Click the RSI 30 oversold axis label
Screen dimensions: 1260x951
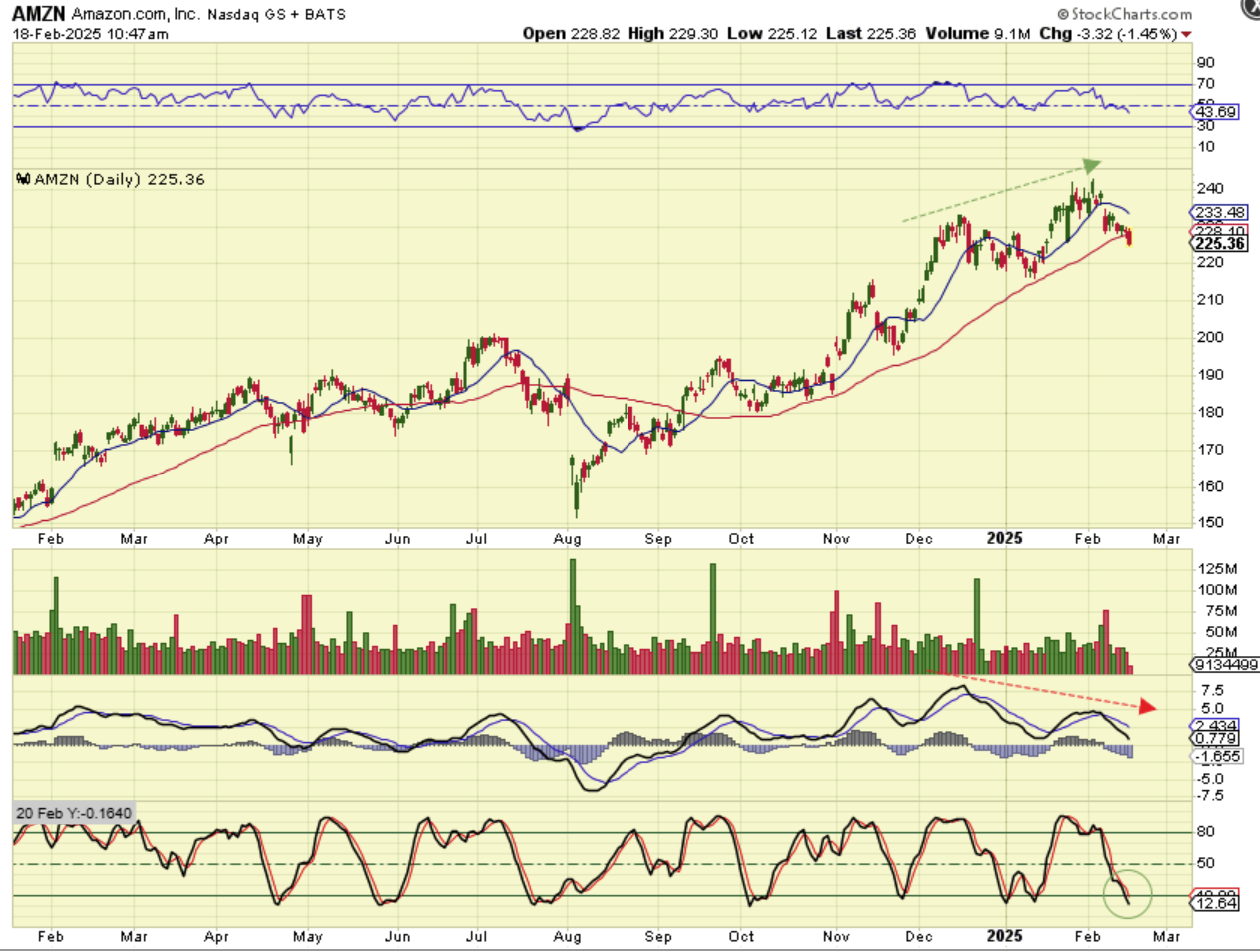coord(1206,126)
